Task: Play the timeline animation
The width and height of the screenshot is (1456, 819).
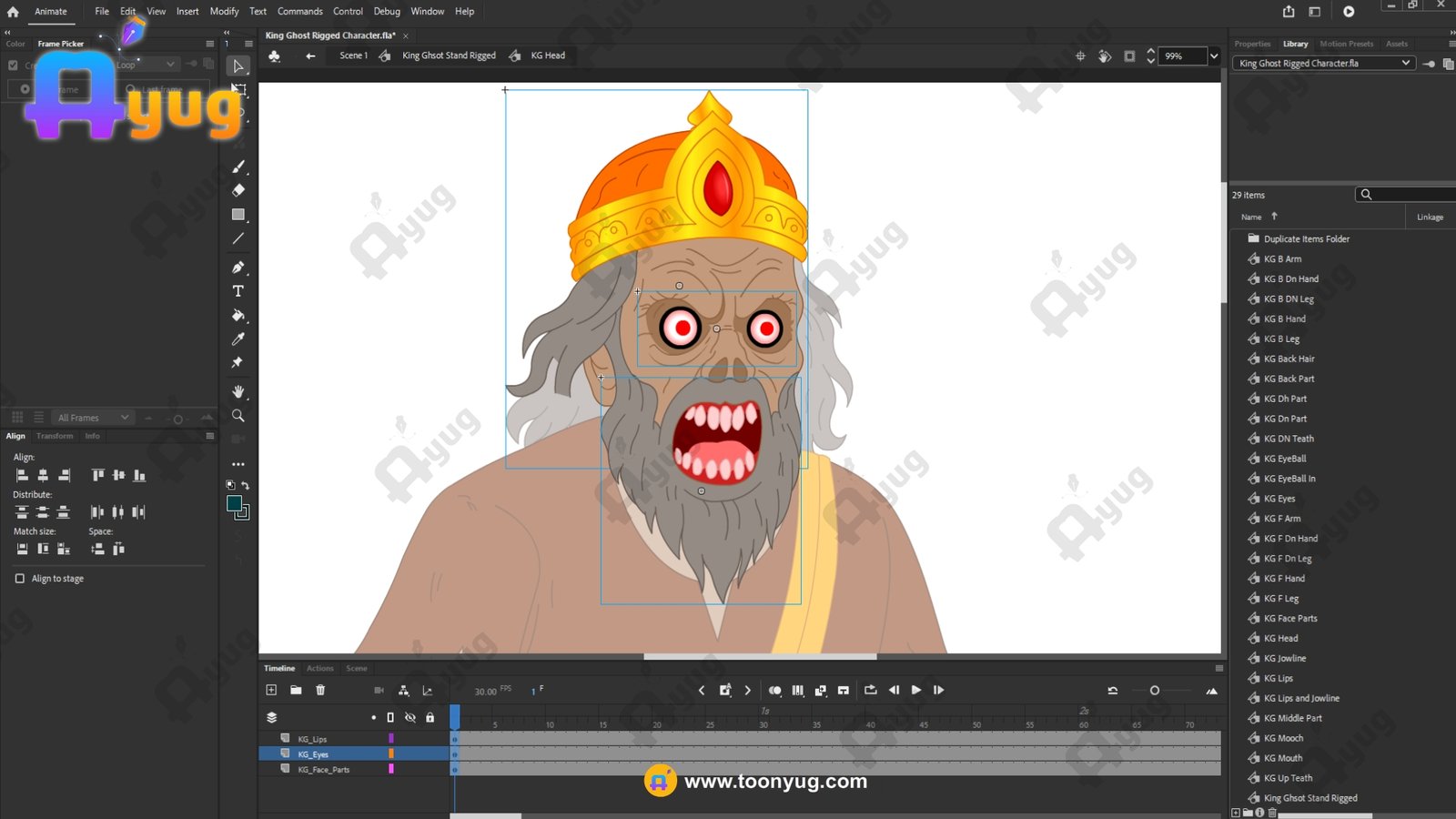Action: coord(915,690)
